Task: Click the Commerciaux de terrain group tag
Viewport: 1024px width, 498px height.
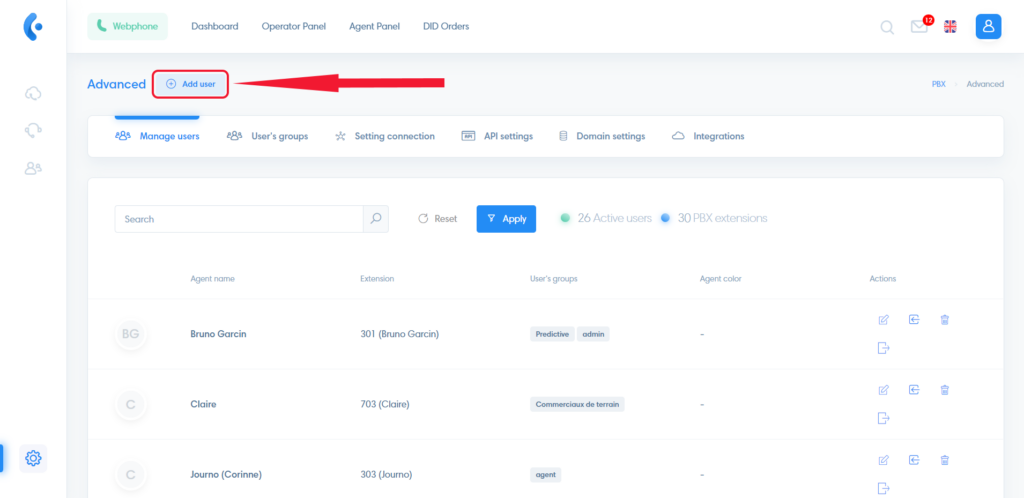Action: tap(577, 405)
